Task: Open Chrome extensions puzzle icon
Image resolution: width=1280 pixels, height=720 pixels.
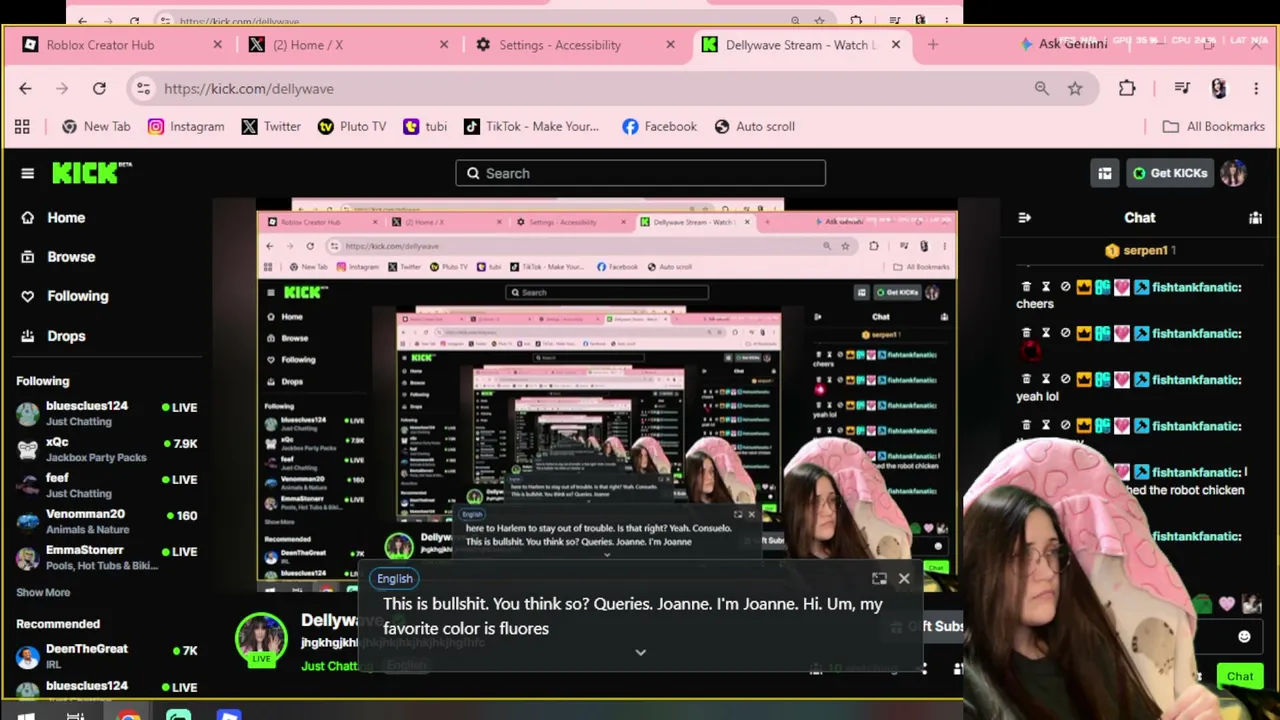Action: (1127, 88)
